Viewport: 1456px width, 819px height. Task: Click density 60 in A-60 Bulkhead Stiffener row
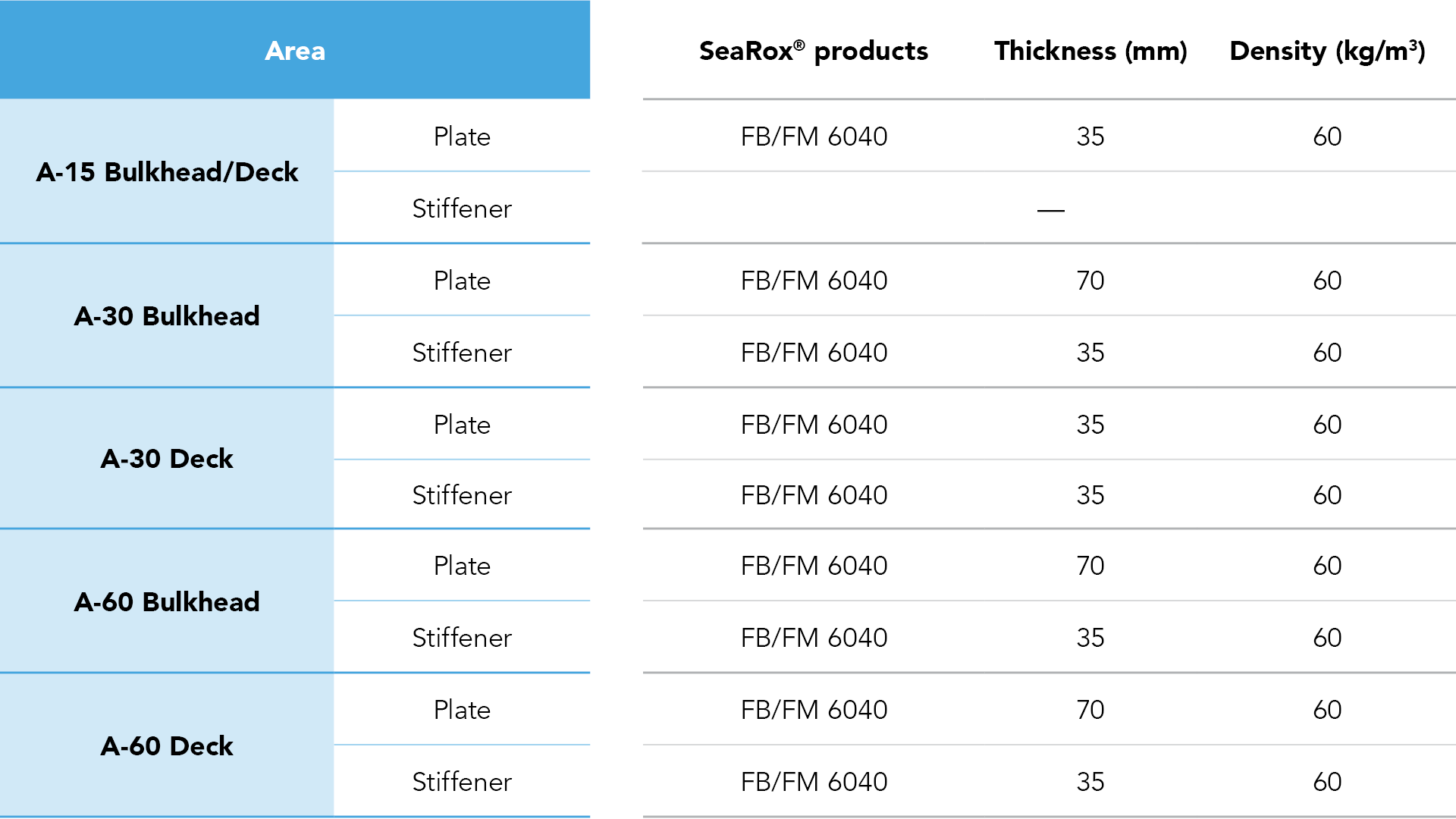1327,638
